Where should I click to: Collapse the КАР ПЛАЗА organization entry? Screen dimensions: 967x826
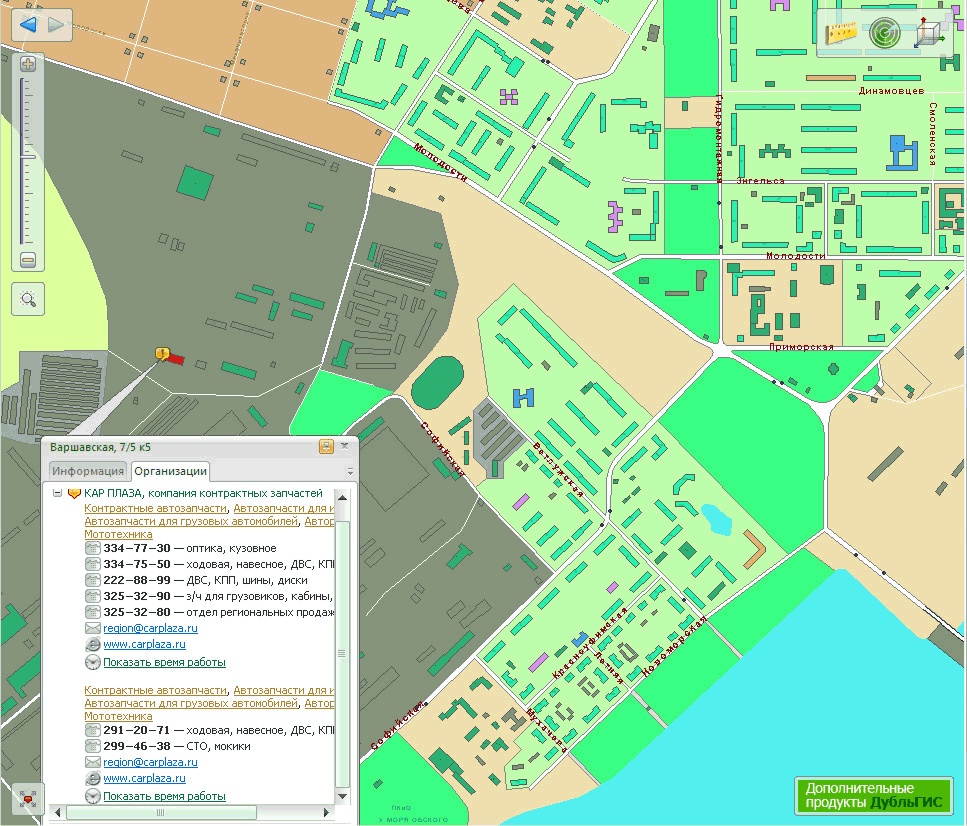tap(58, 493)
